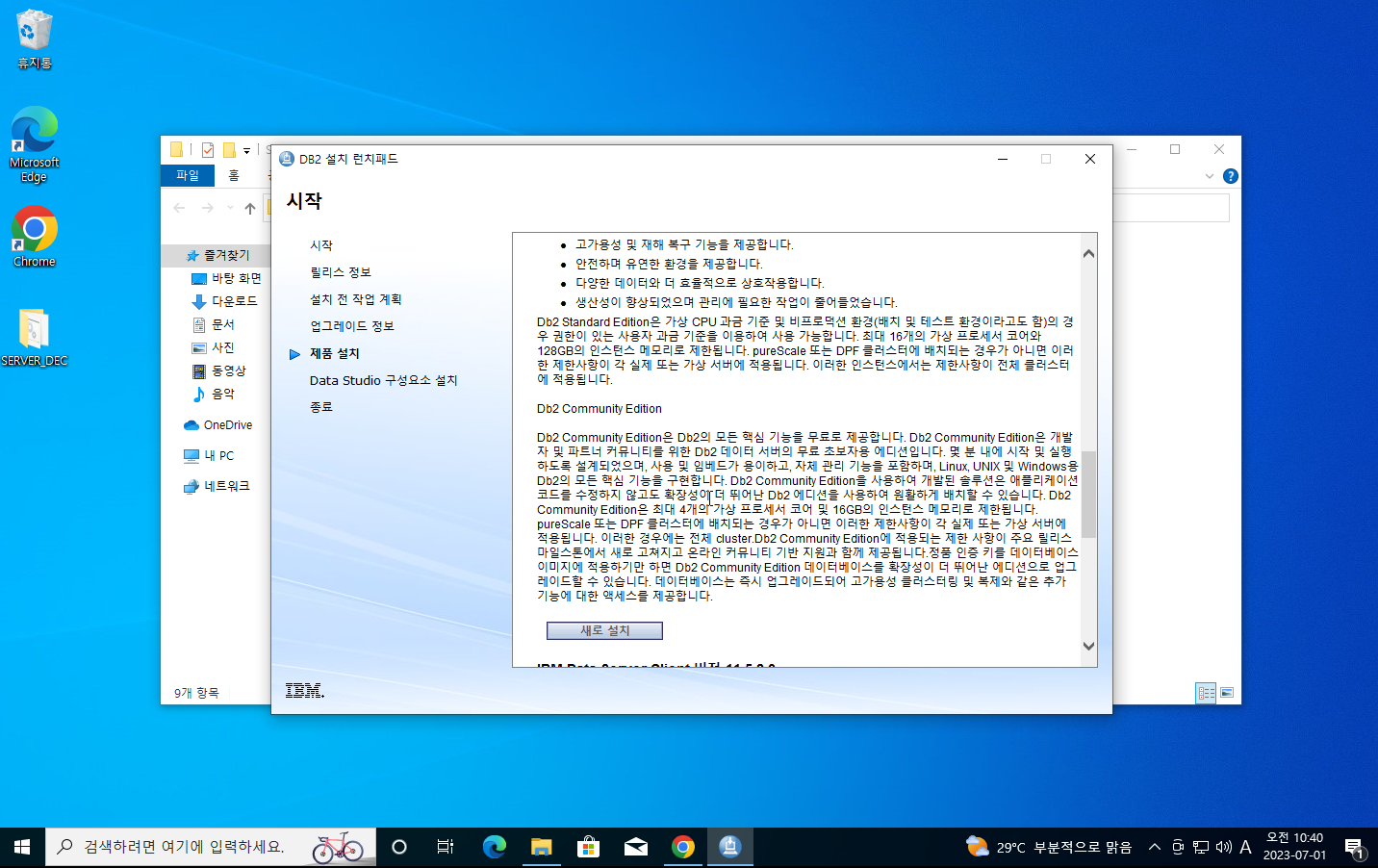Open the notification center icon
1378x868 pixels.
1355,847
